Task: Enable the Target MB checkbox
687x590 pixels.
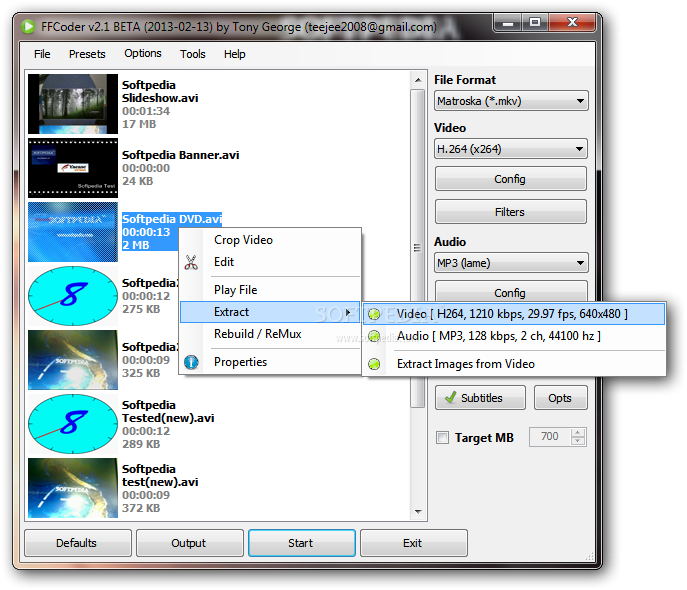Action: (x=442, y=437)
